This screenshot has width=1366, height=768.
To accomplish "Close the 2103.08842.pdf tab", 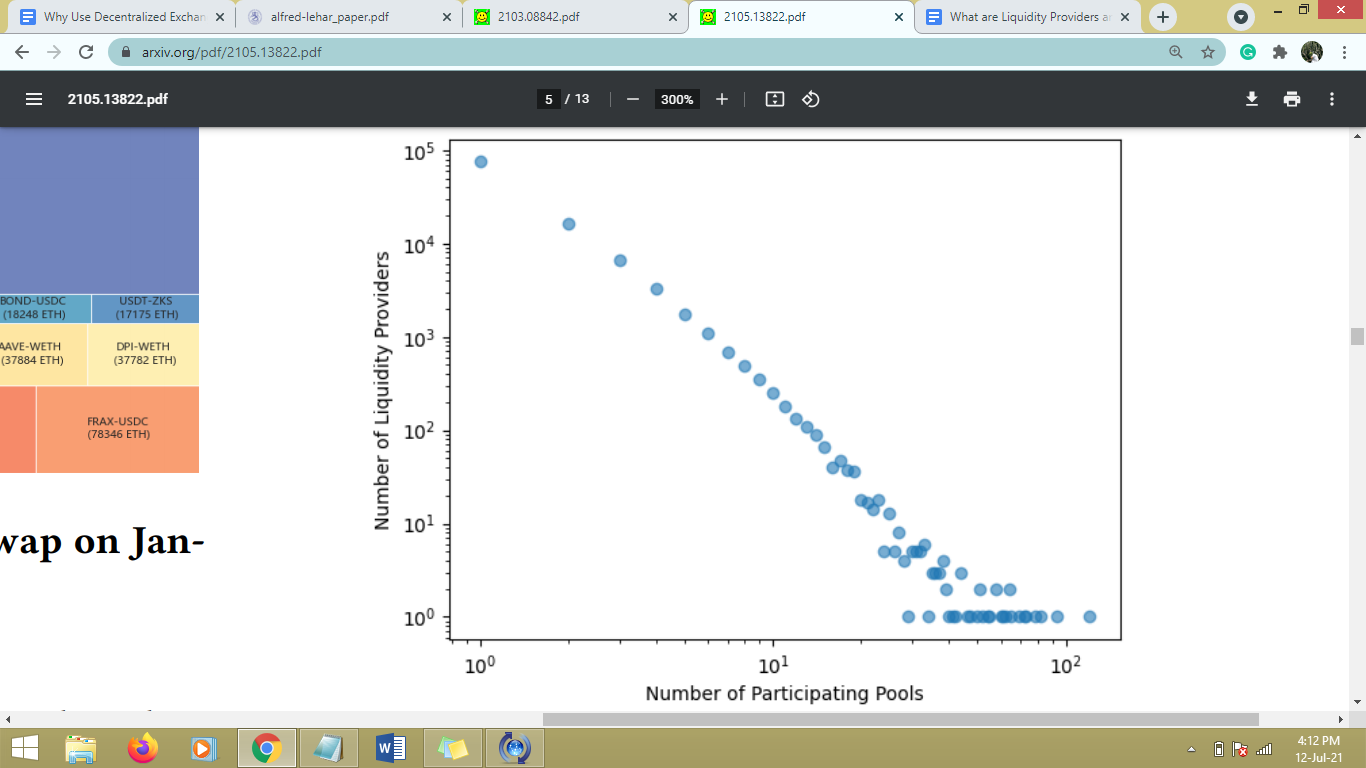I will [x=673, y=17].
